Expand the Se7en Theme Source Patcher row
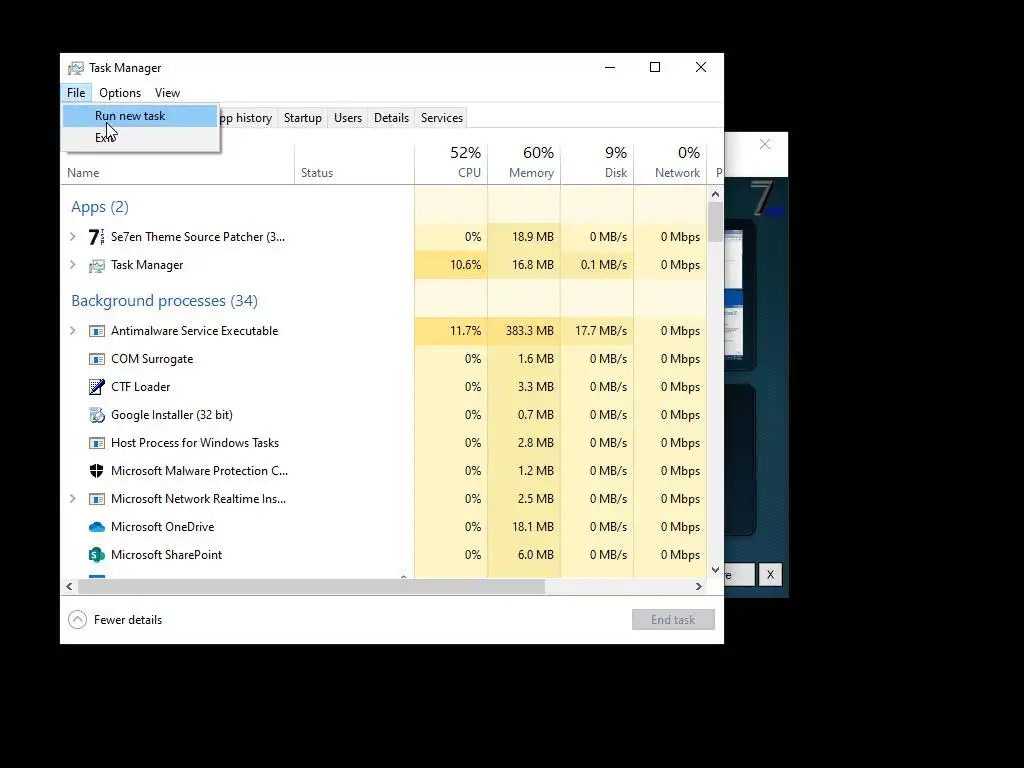 pos(73,236)
